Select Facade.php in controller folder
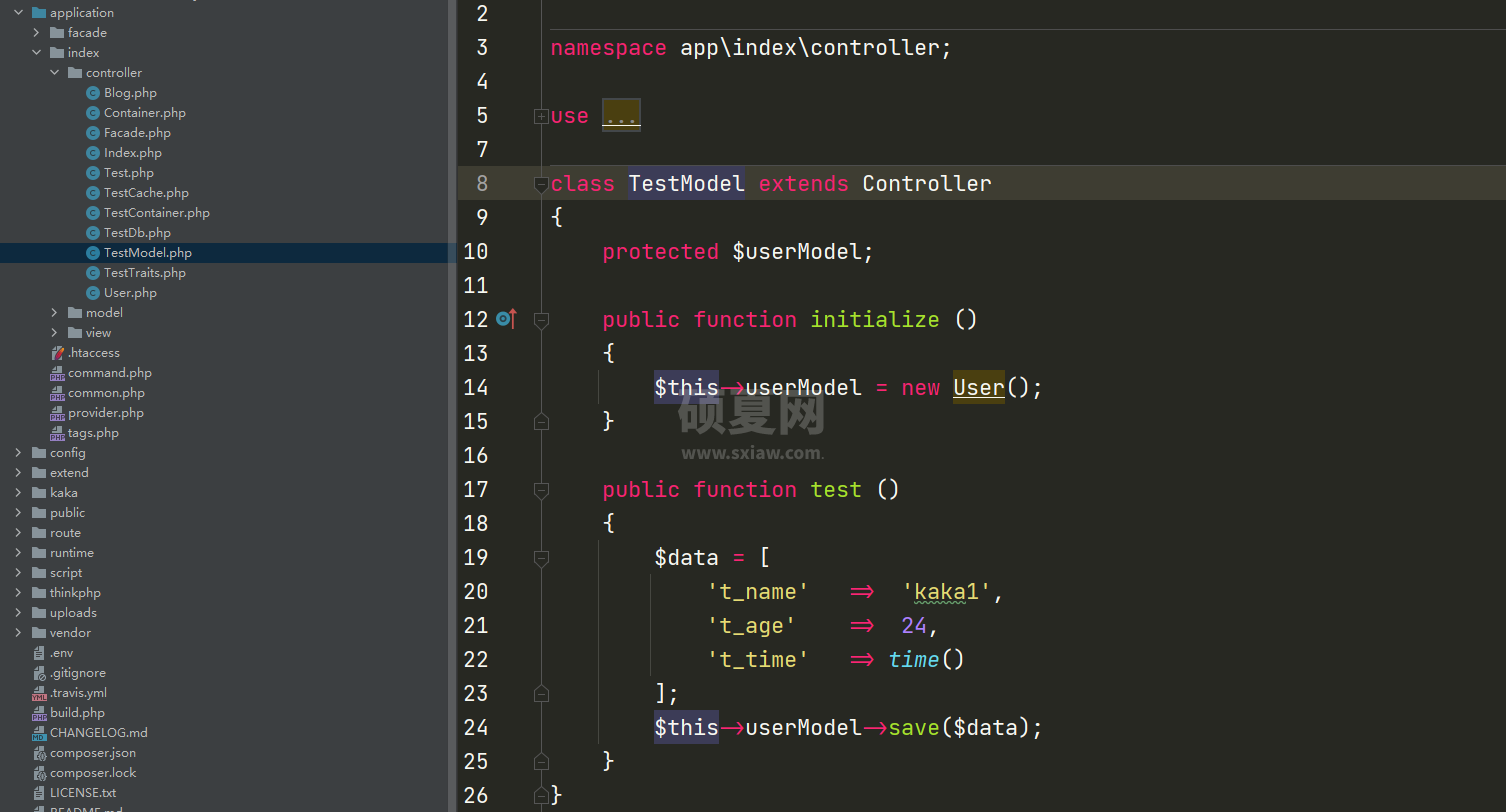1506x812 pixels. pyautogui.click(x=137, y=133)
